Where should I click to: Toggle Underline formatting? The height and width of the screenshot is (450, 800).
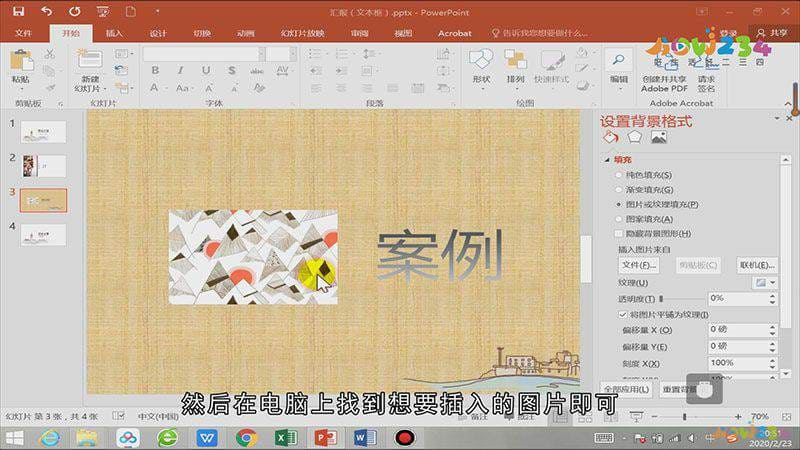(x=206, y=70)
